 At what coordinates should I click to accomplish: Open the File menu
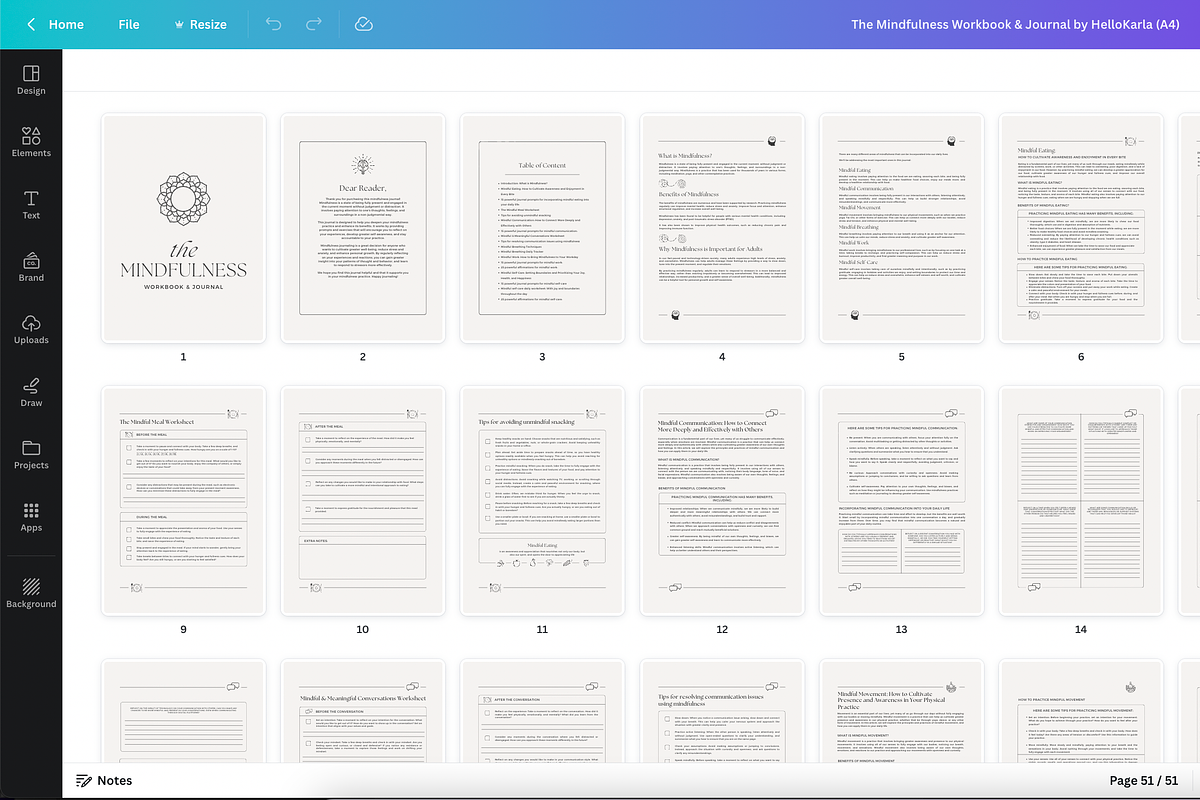(x=129, y=24)
